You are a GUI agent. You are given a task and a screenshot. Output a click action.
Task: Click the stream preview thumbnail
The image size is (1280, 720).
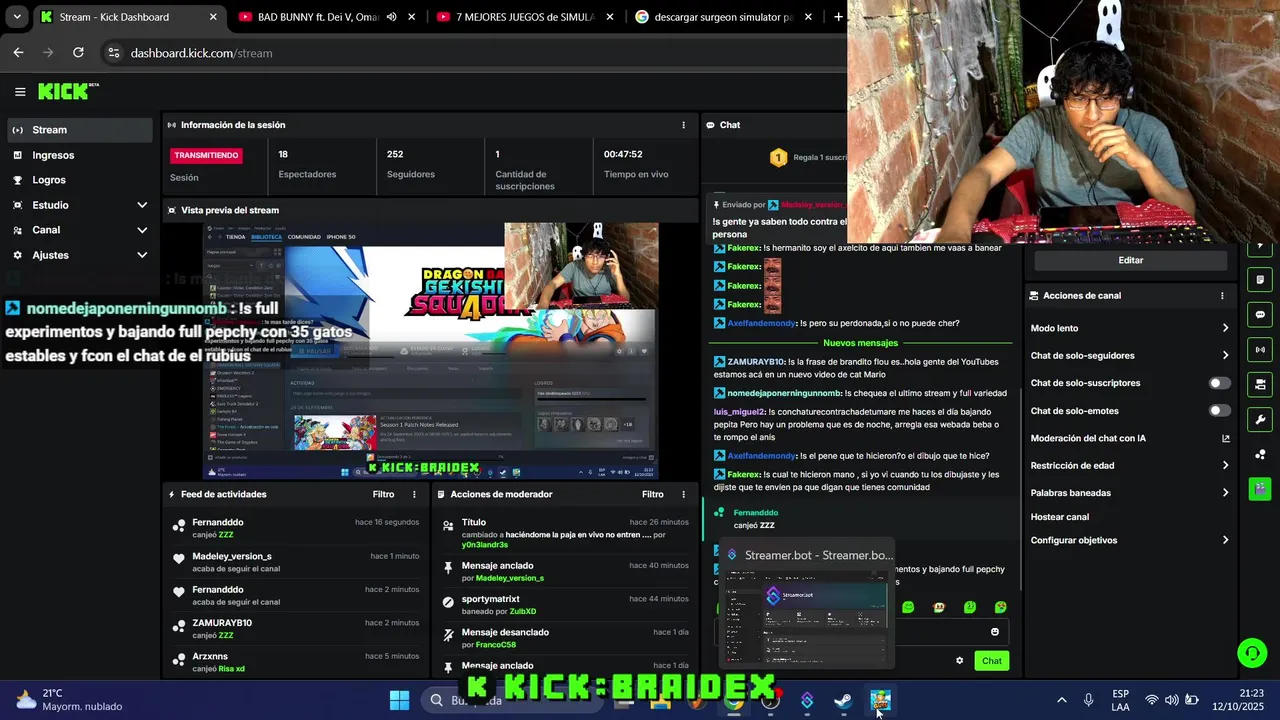430,351
